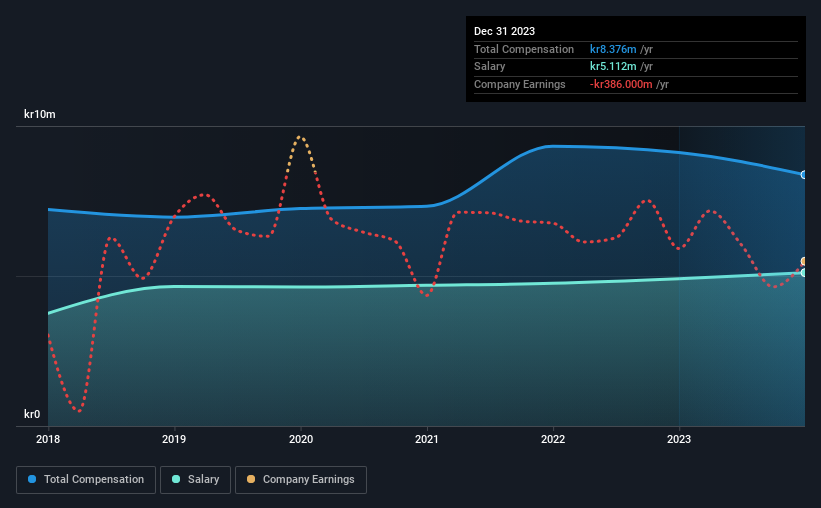The width and height of the screenshot is (821, 508).
Task: Click the kr5.112m Salary value in the tooltip
Action: pos(613,67)
